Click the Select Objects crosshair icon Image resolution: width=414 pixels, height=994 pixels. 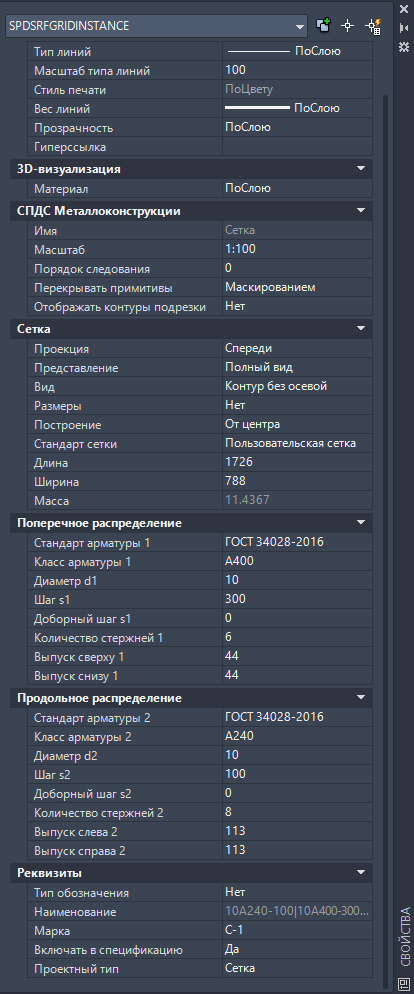pos(347,26)
